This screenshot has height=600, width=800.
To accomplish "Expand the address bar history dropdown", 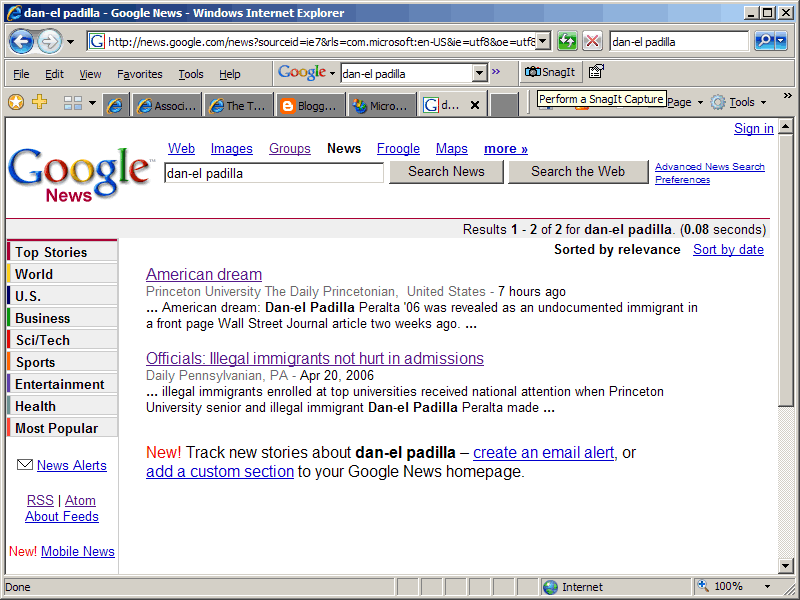I will pyautogui.click(x=543, y=41).
